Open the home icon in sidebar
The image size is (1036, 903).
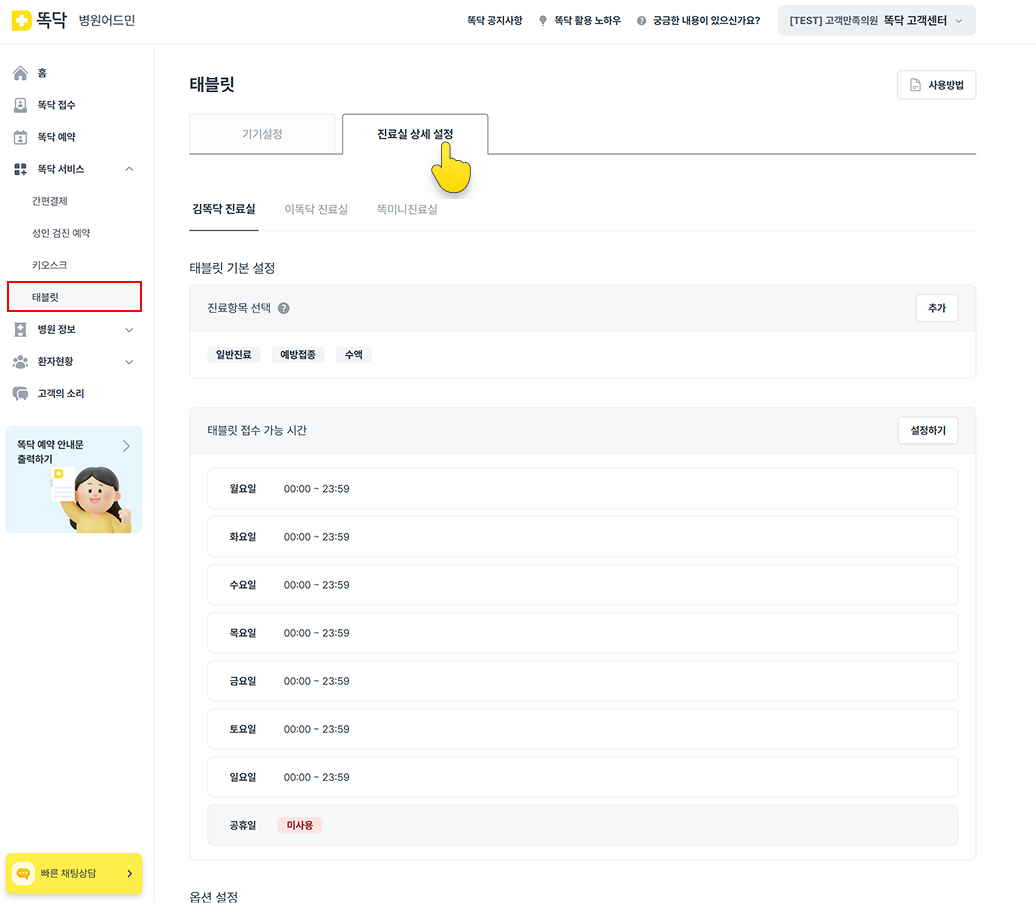(20, 73)
